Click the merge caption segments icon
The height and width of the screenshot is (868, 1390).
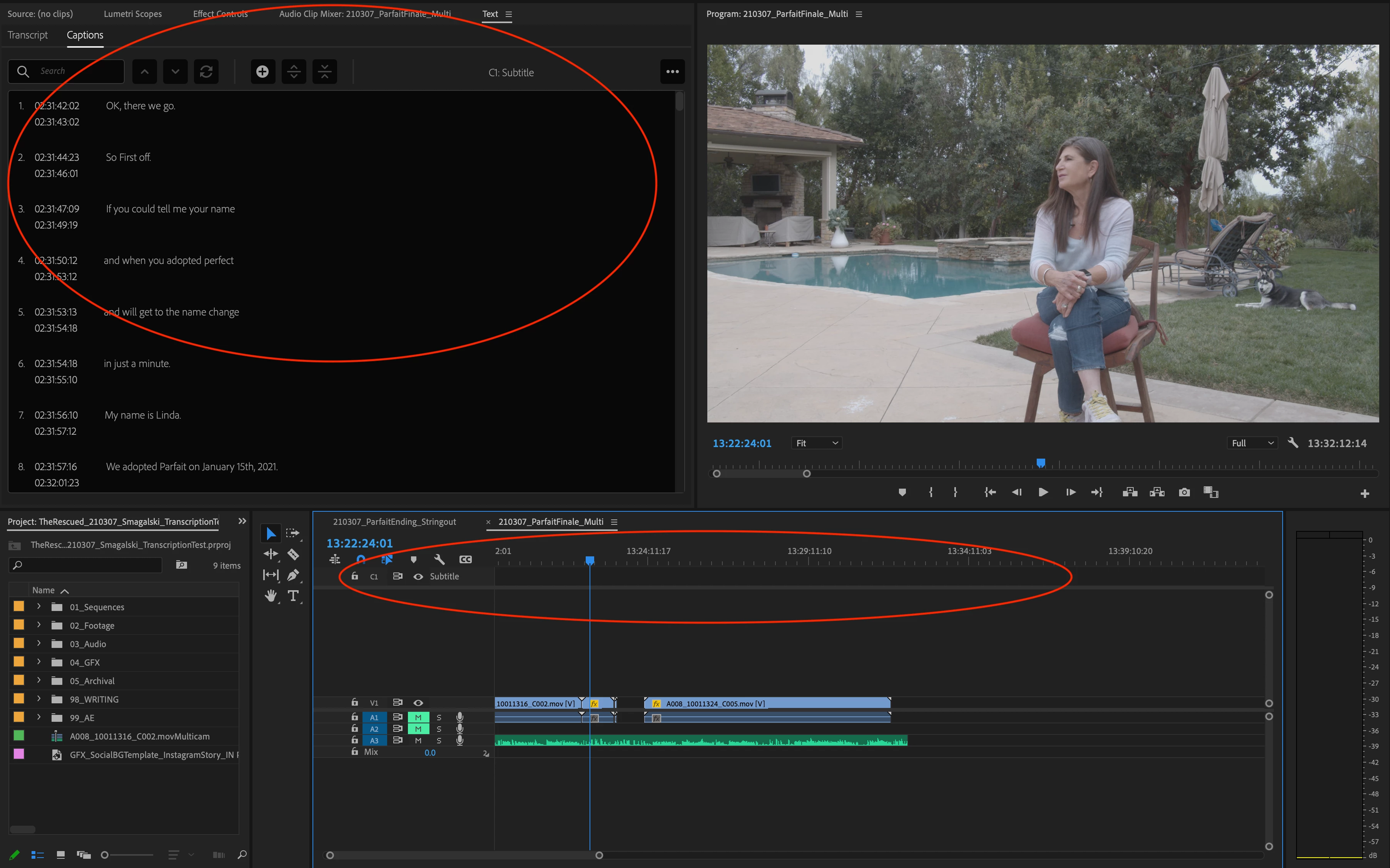[324, 72]
